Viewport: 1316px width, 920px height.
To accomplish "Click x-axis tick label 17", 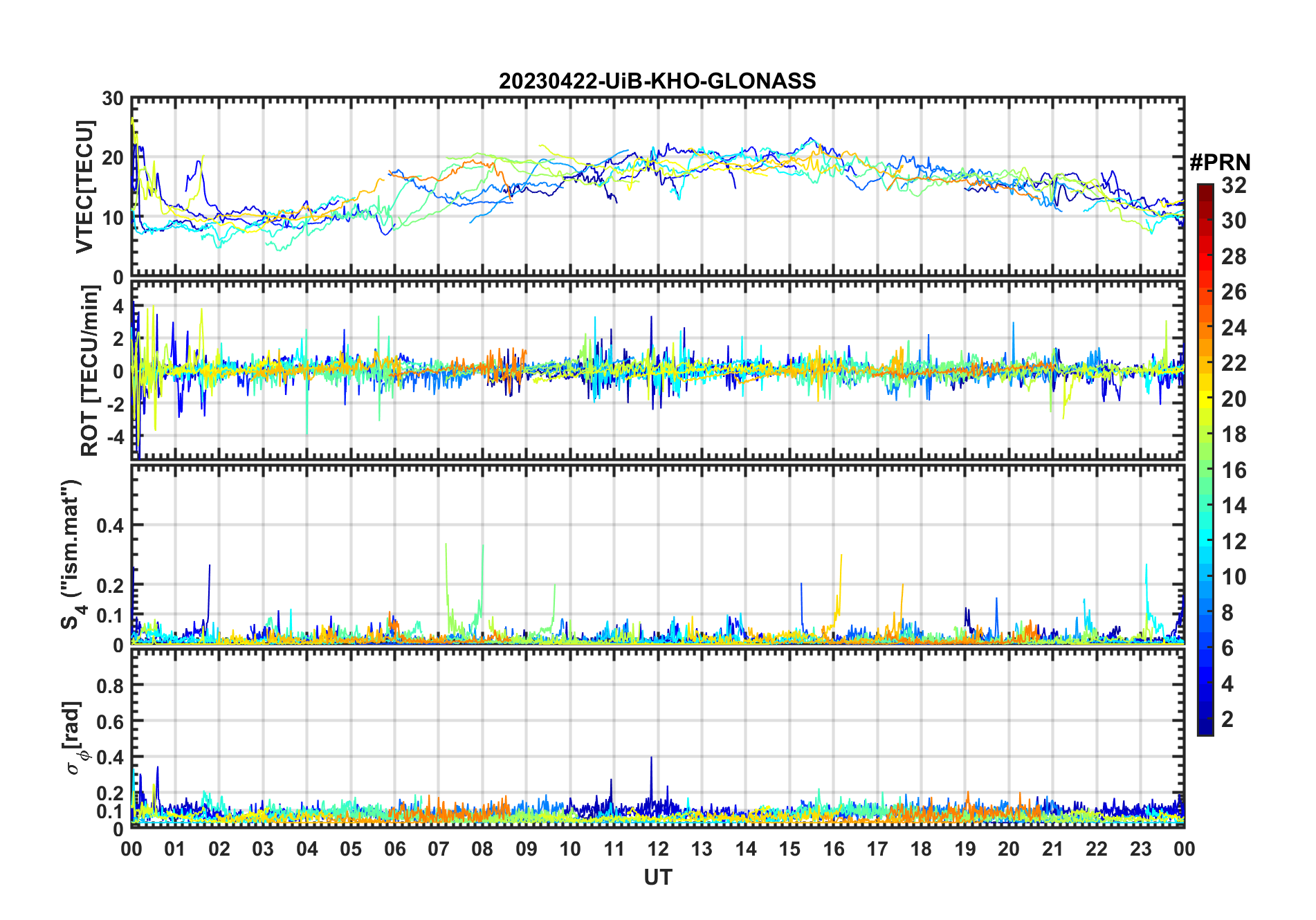I will point(877,849).
